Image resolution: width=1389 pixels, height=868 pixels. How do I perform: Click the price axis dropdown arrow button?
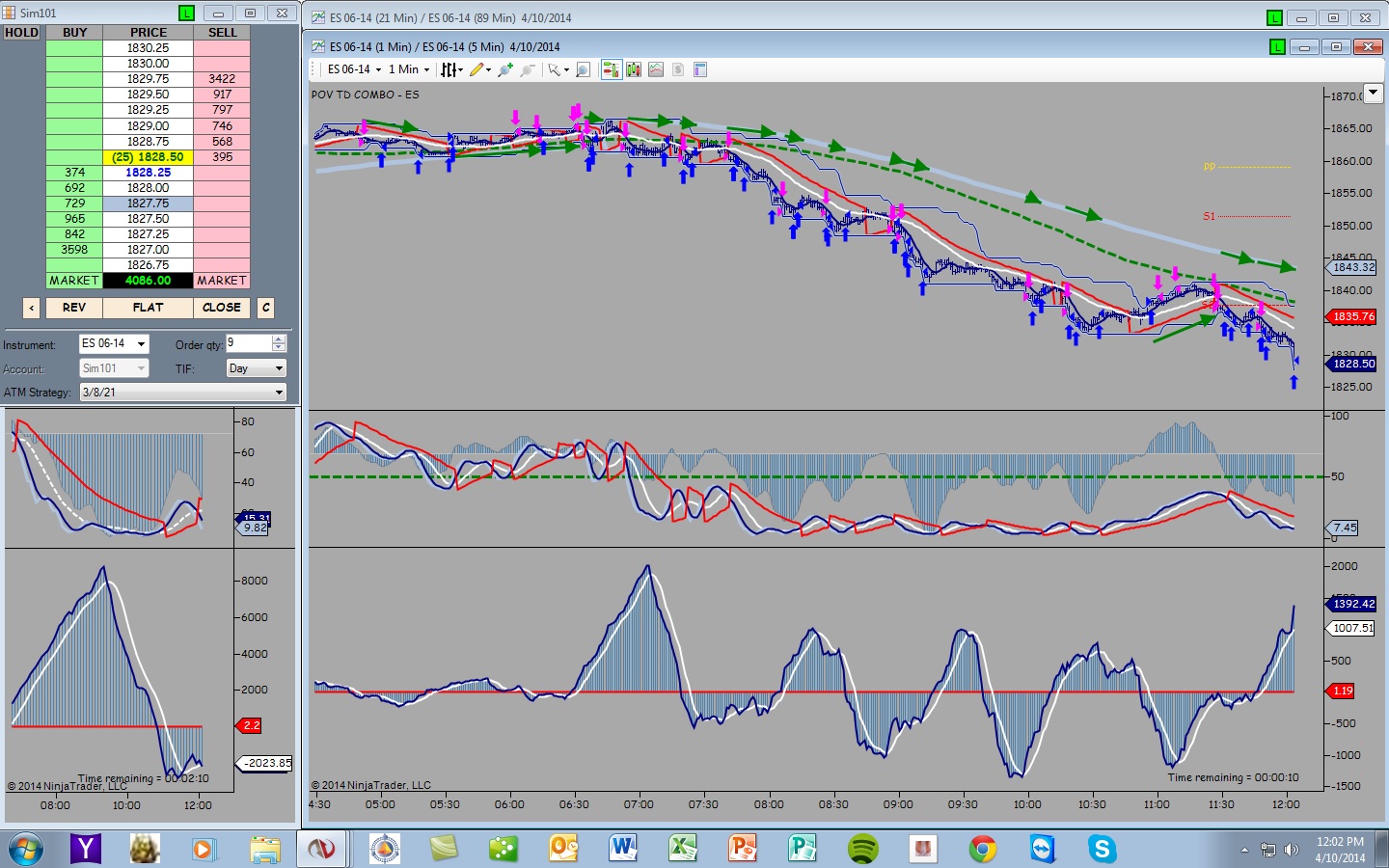click(1373, 94)
